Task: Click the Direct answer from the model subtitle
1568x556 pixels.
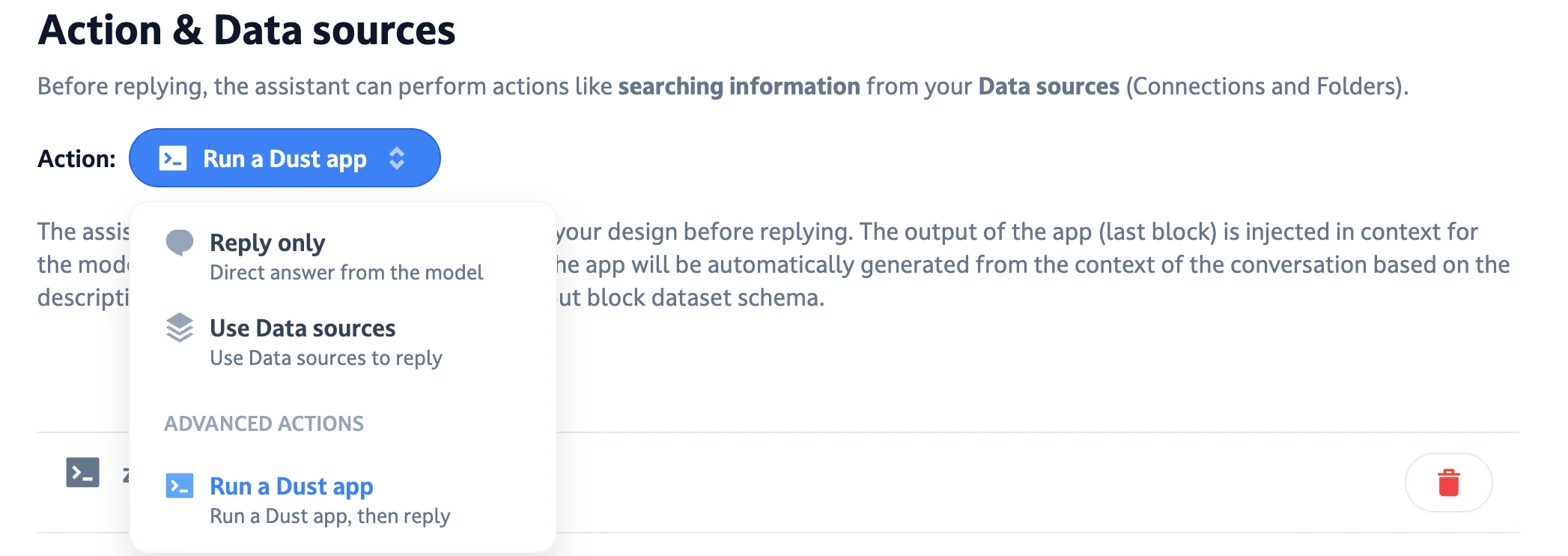Action: tap(346, 273)
